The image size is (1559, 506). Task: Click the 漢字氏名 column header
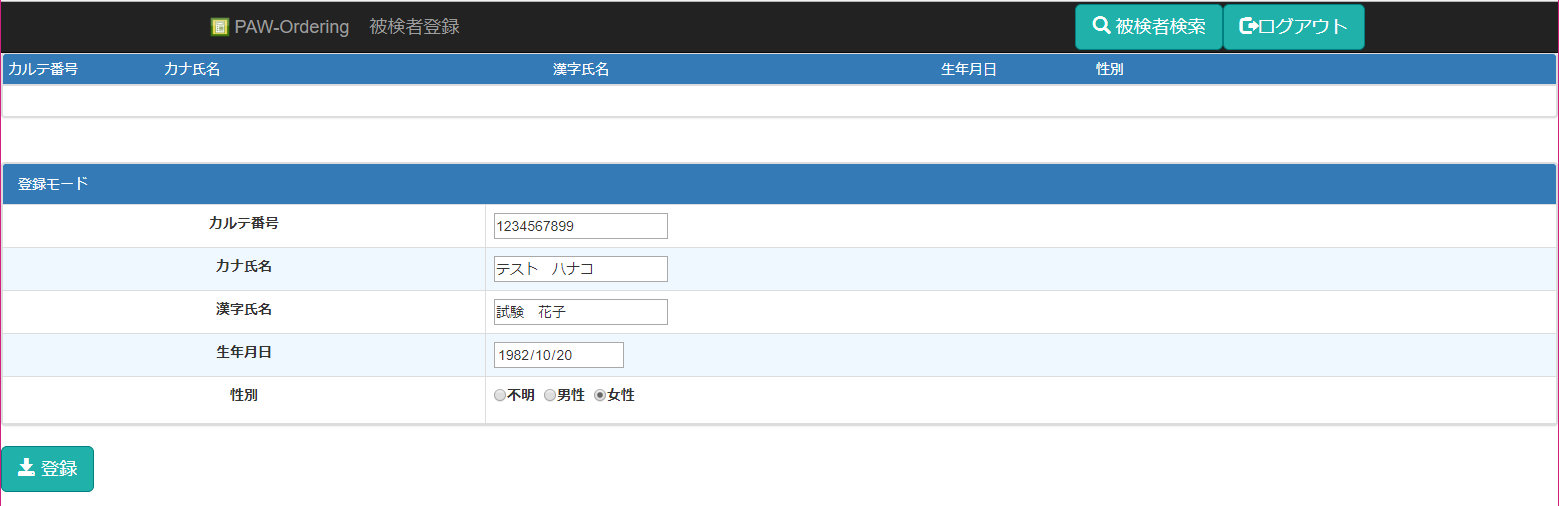(x=581, y=70)
